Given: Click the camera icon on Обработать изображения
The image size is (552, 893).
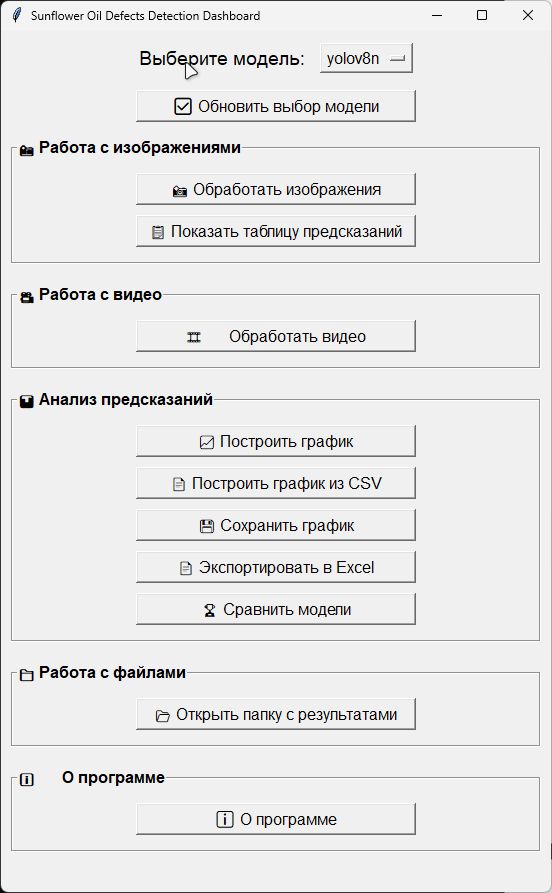Looking at the screenshot, I should coord(179,191).
